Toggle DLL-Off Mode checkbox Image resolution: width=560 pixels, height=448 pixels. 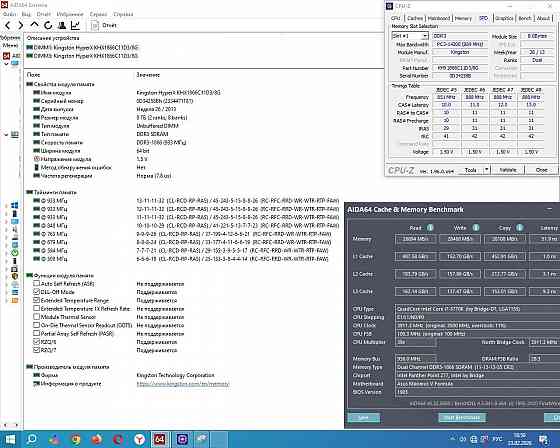pos(36,292)
